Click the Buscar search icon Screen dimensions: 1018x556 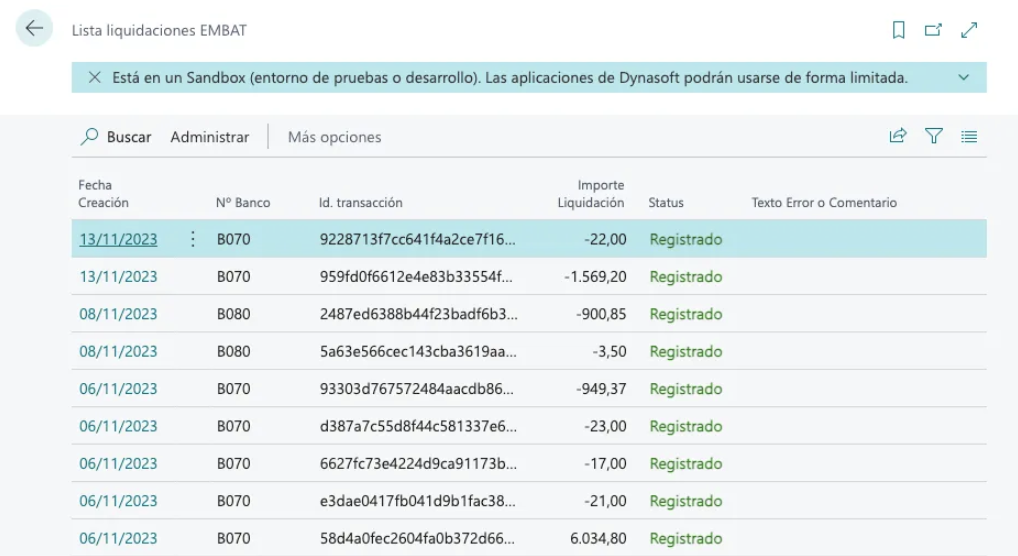(x=90, y=136)
